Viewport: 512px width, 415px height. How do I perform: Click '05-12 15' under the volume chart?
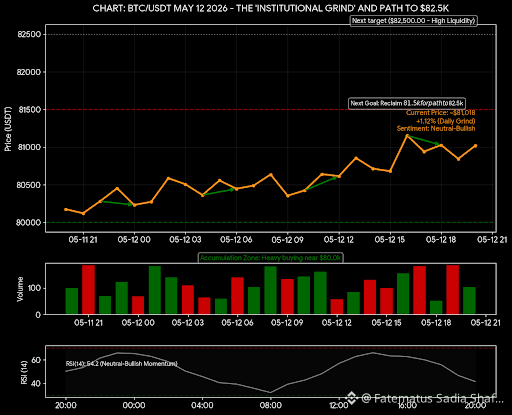click(386, 323)
